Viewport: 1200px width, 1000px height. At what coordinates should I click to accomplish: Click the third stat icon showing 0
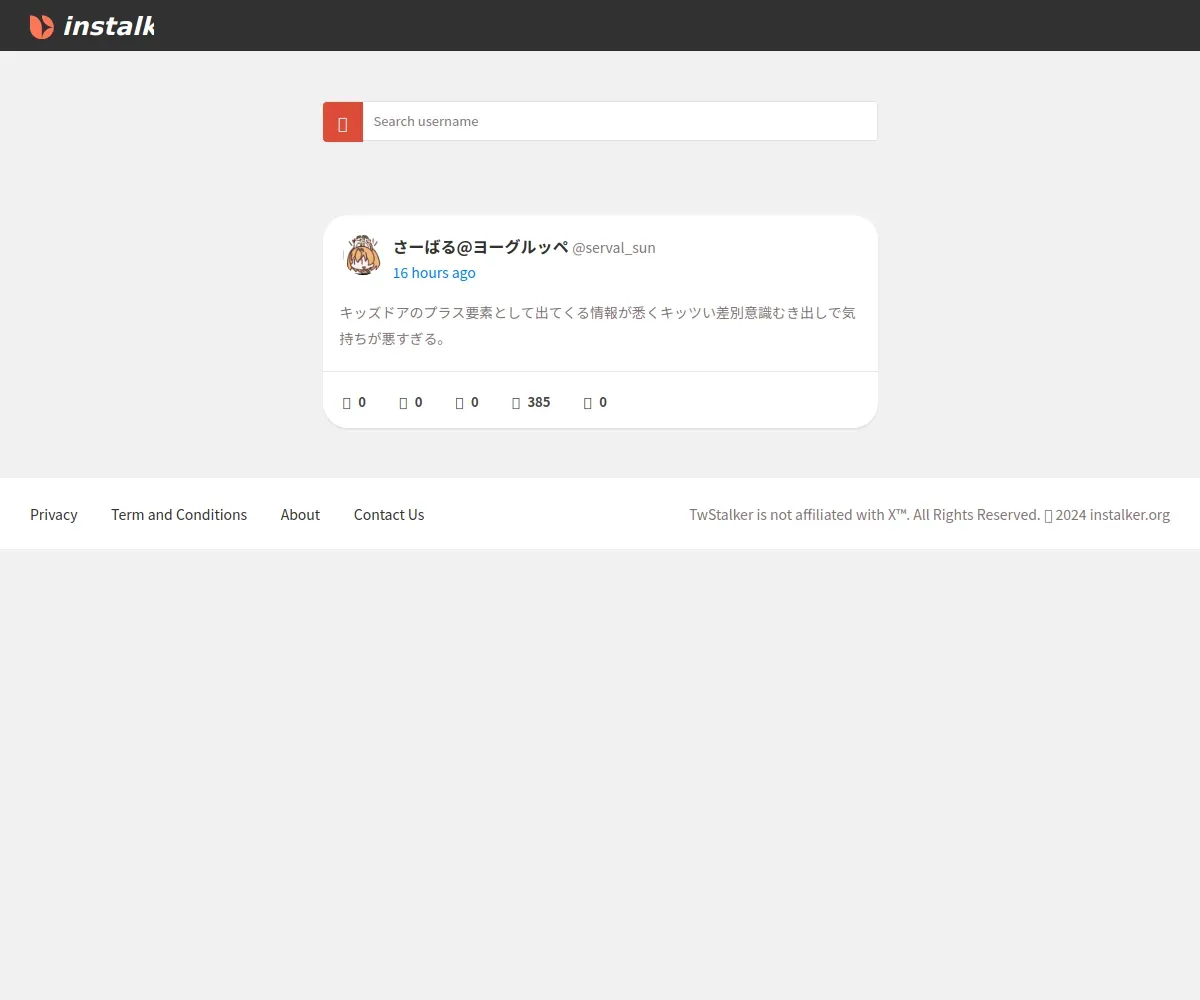[459, 402]
